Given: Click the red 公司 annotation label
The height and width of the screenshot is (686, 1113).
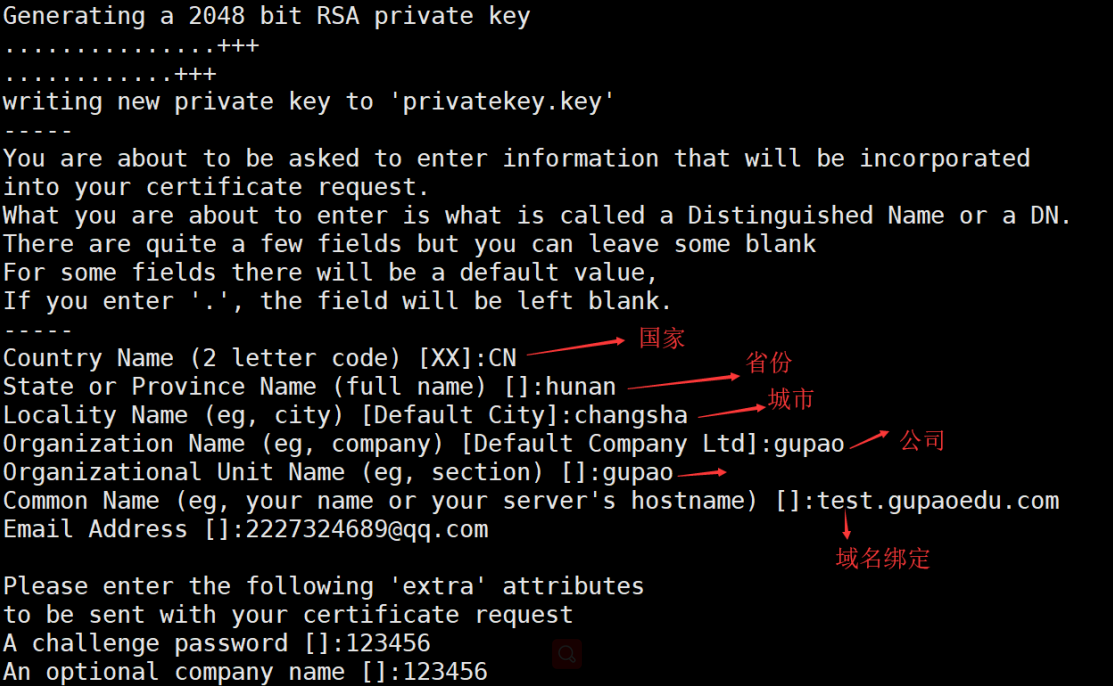Looking at the screenshot, I should (922, 440).
